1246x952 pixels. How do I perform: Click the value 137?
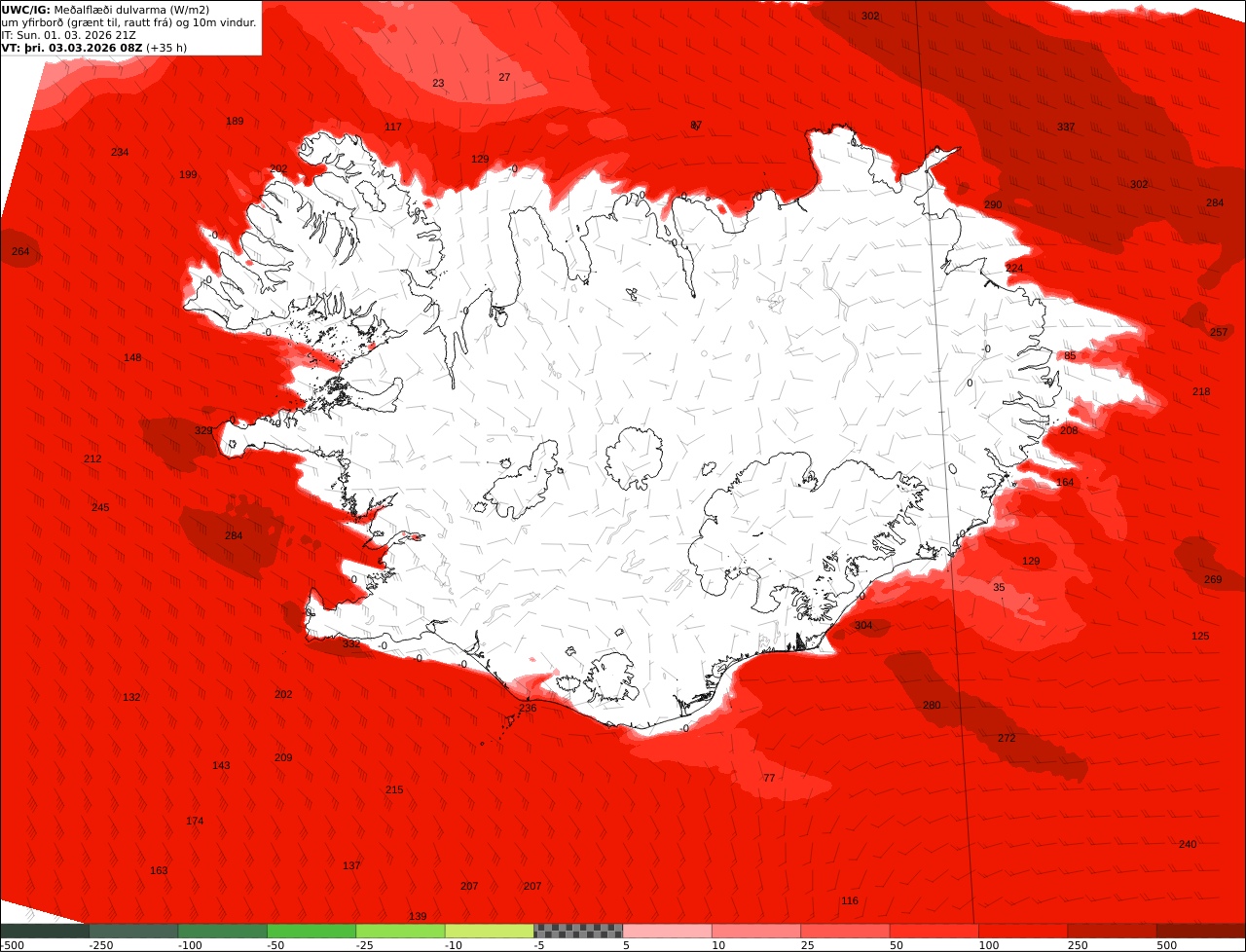351,866
